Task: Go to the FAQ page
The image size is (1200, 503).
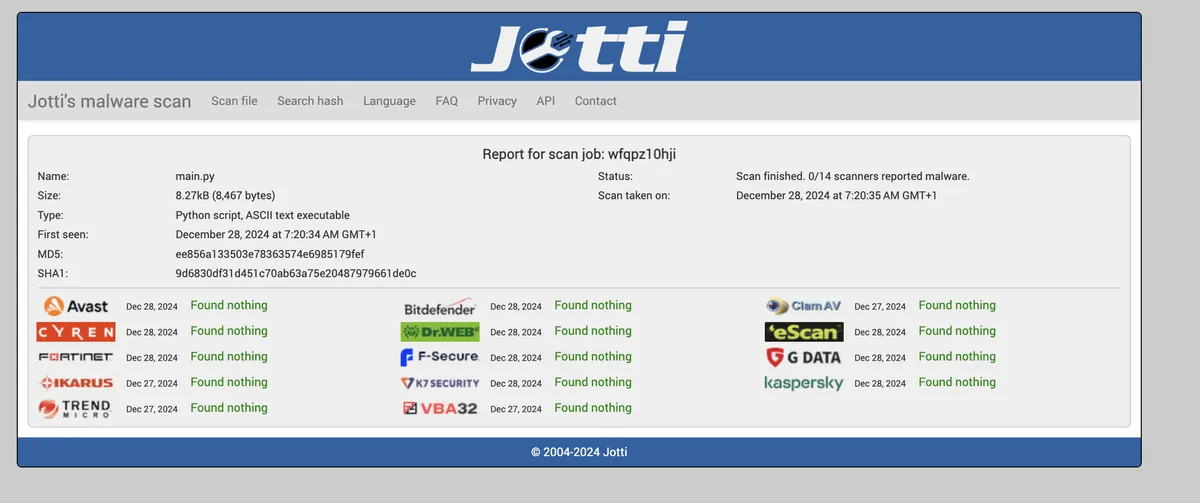Action: click(447, 101)
